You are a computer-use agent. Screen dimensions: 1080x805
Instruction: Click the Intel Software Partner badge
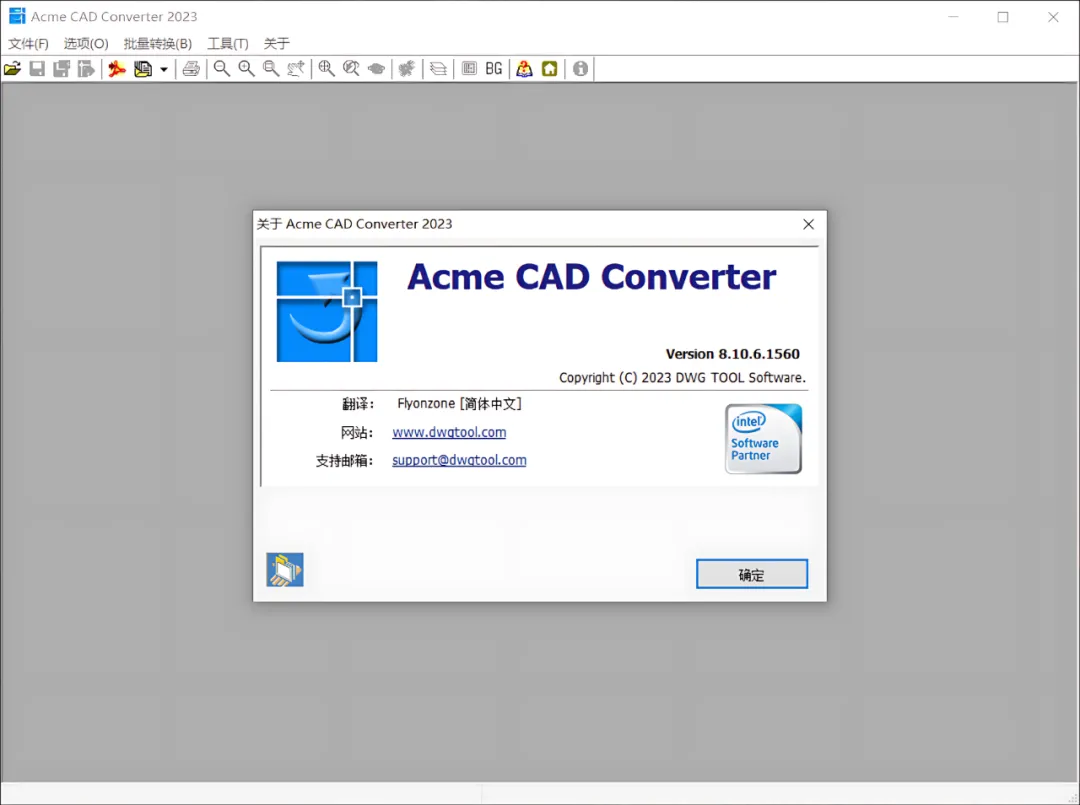pyautogui.click(x=763, y=439)
